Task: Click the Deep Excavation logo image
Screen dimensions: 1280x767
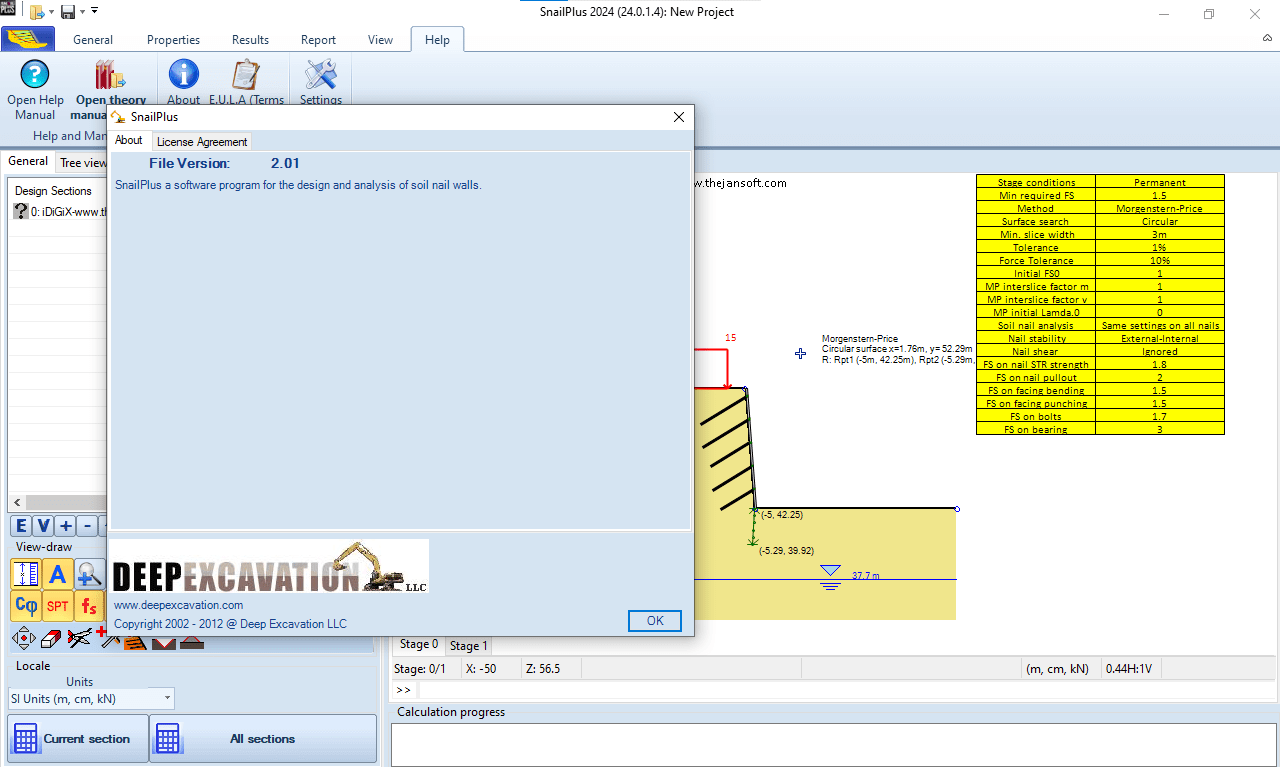Action: pos(270,568)
